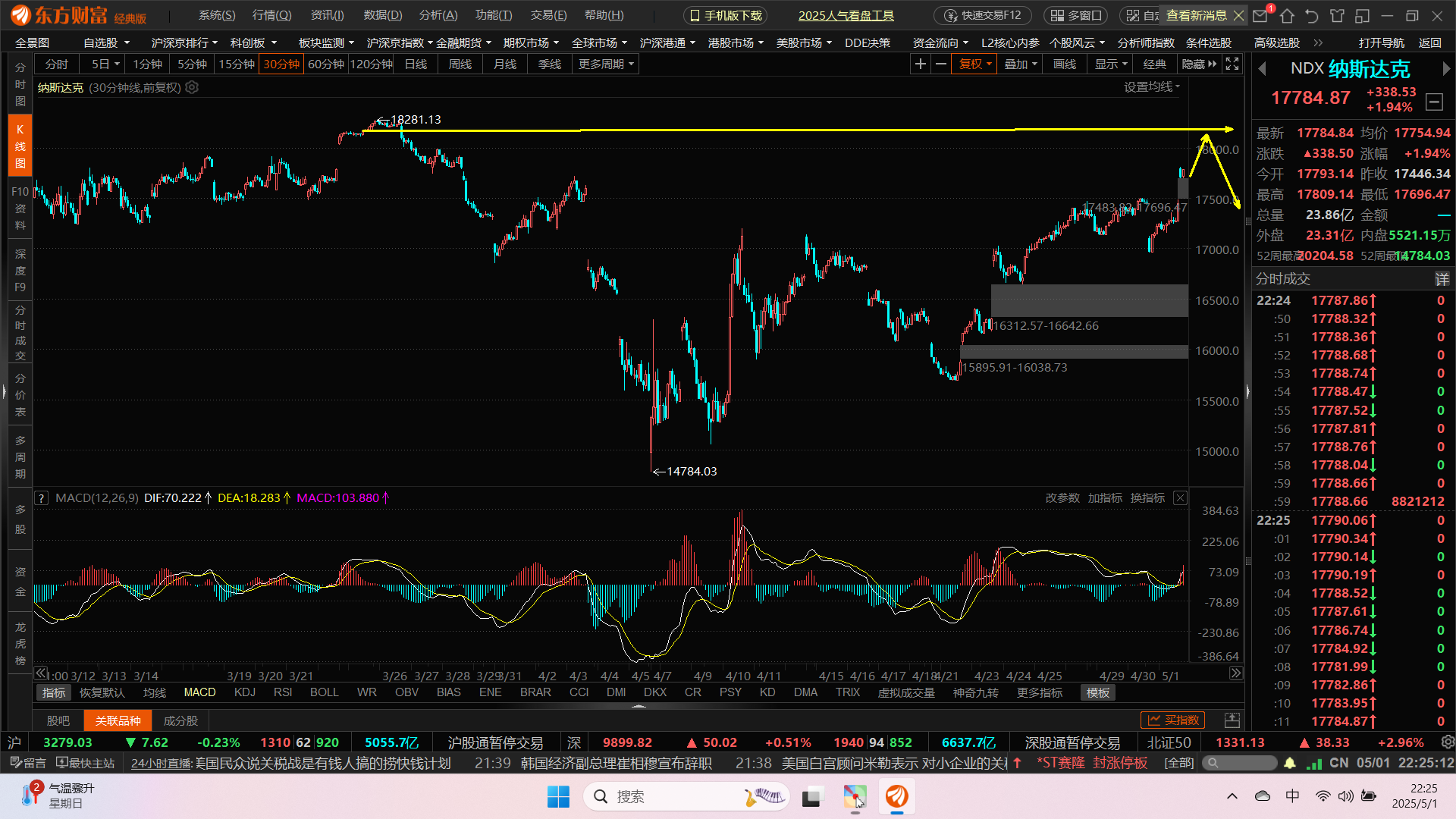
Task: Switch to 日线 daily period
Action: click(416, 64)
